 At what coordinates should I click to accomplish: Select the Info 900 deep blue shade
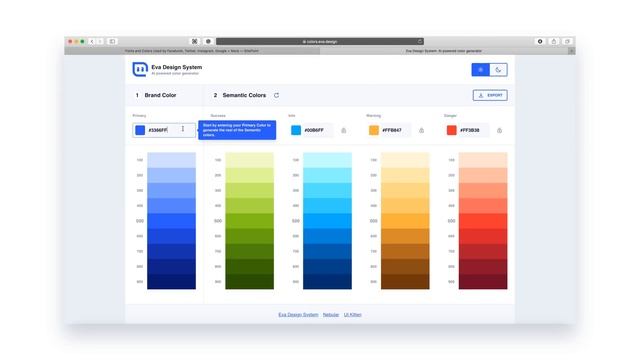(327, 282)
